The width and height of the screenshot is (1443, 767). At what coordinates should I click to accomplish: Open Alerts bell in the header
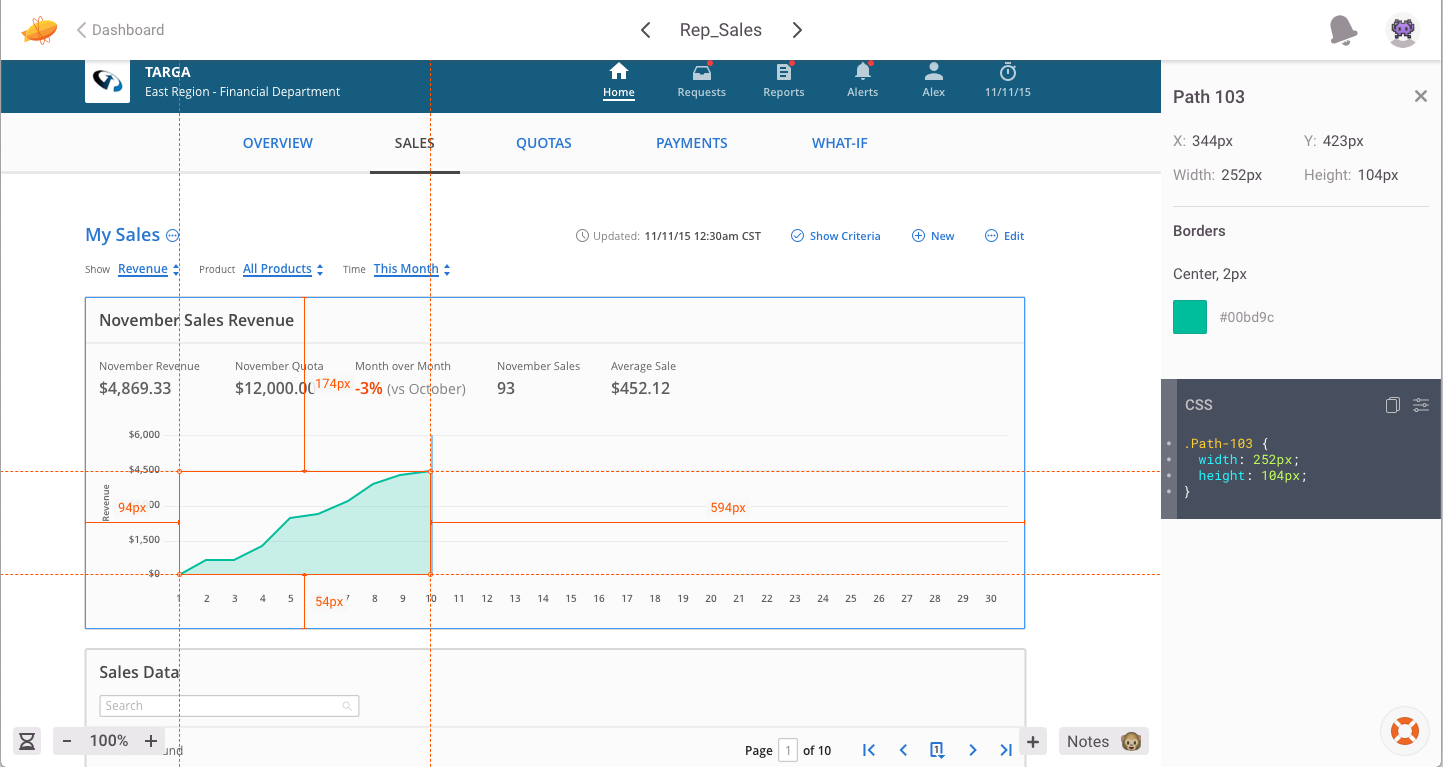click(x=862, y=72)
